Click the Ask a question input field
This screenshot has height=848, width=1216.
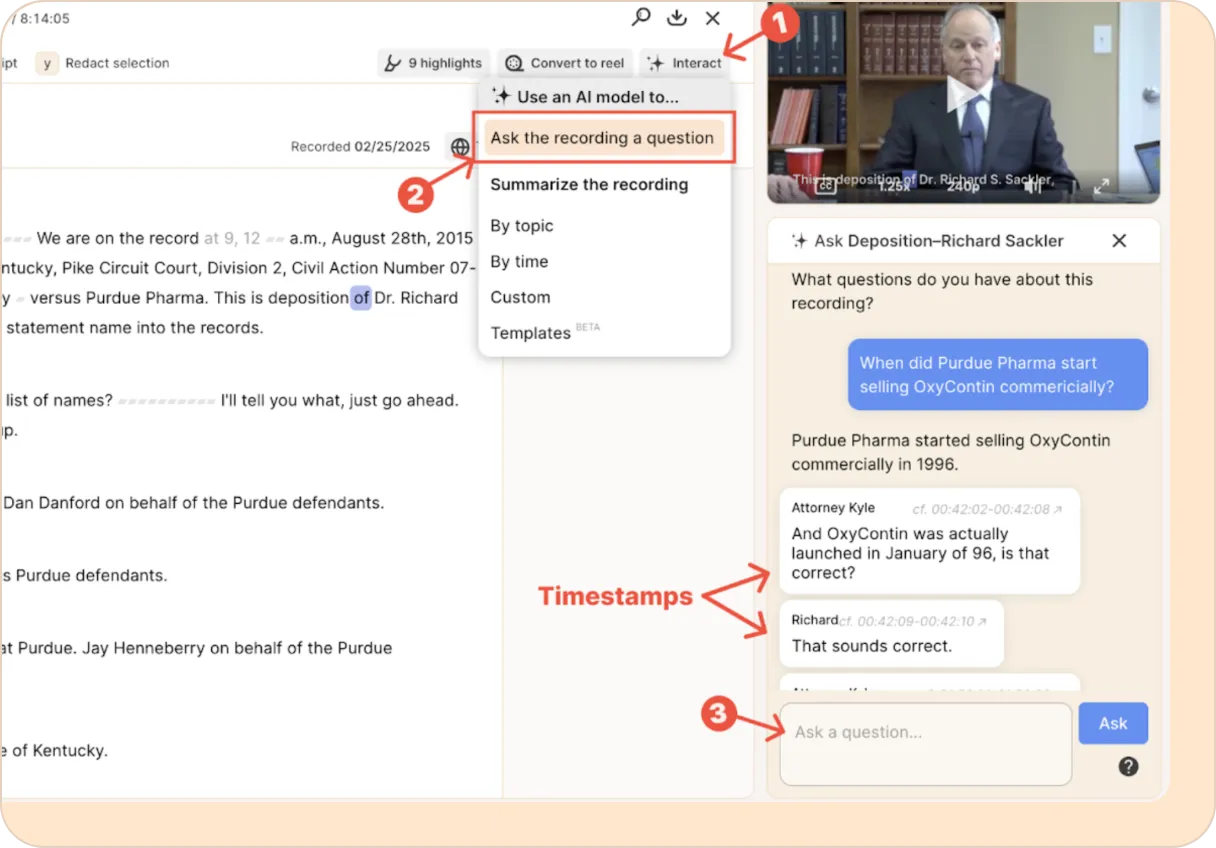click(926, 743)
